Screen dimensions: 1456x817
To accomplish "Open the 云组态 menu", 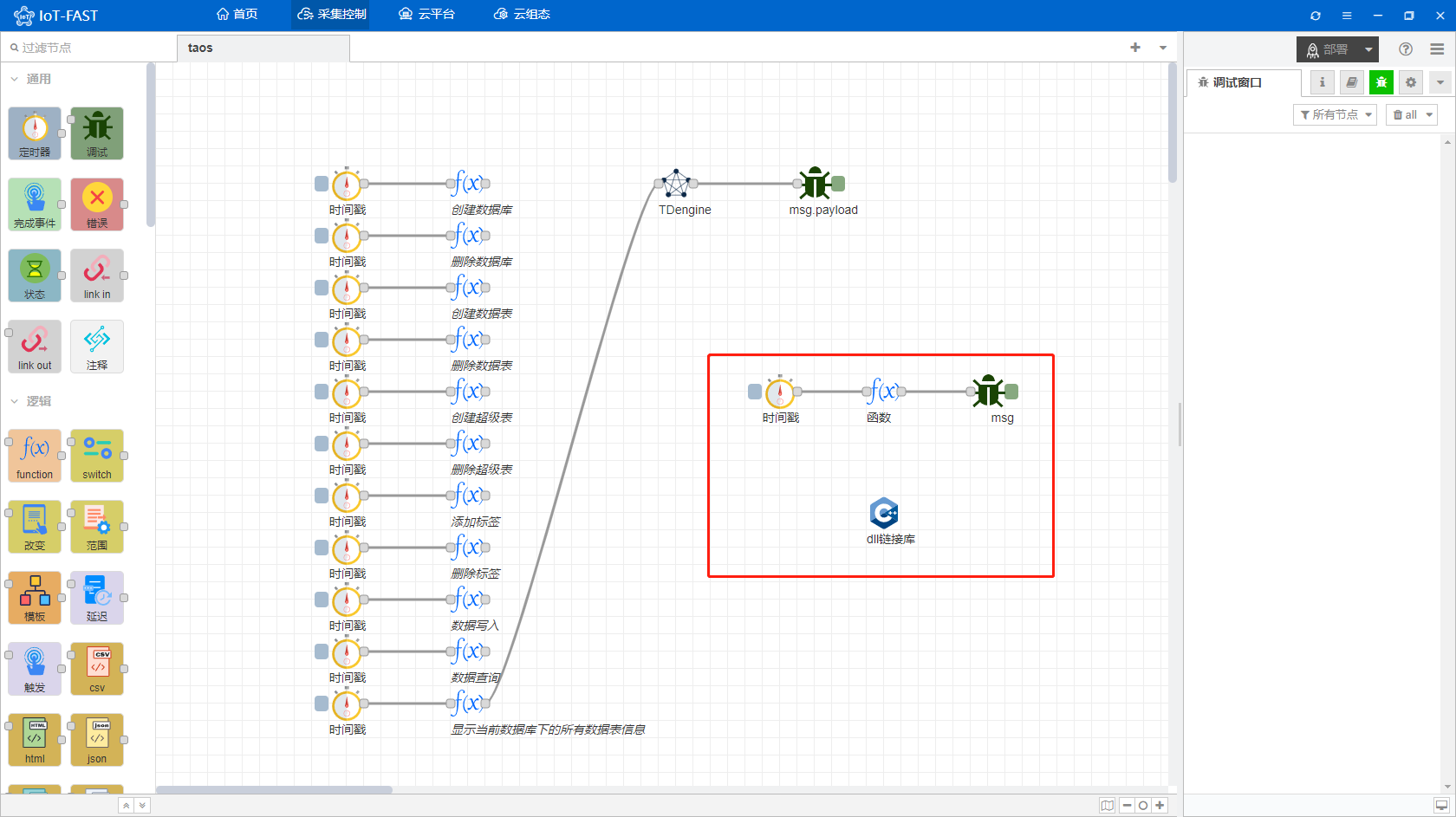I will point(522,15).
